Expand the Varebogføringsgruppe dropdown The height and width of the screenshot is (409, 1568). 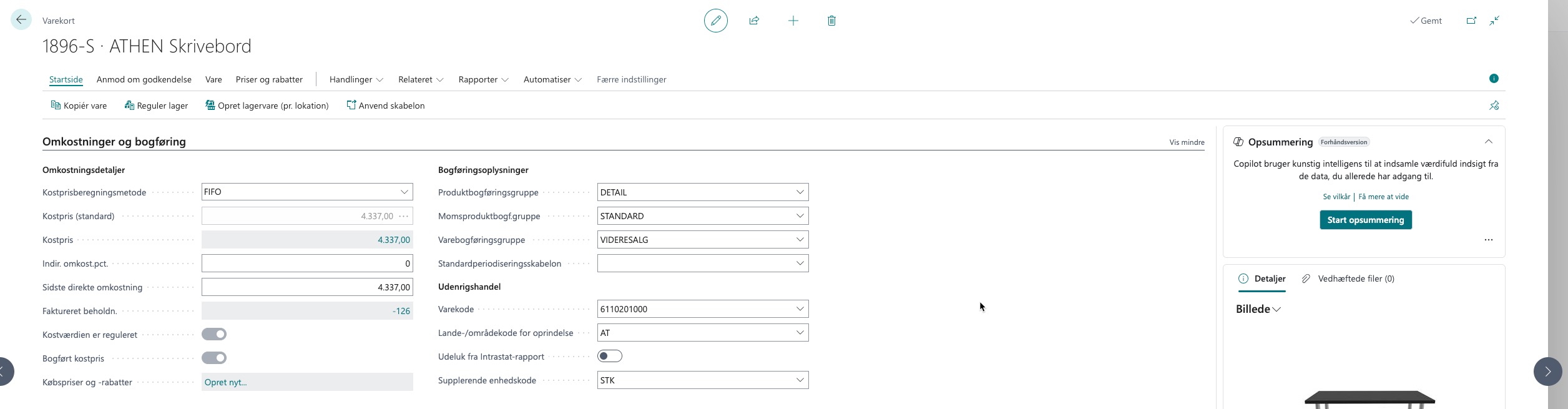click(x=800, y=240)
